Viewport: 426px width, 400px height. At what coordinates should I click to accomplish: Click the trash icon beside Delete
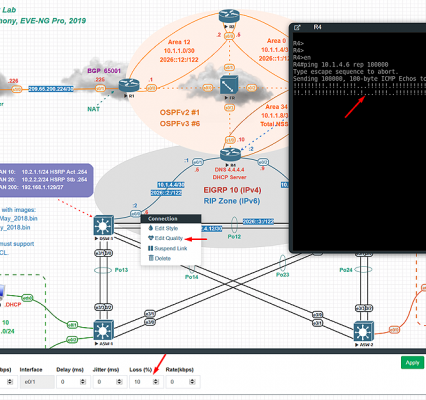point(151,258)
